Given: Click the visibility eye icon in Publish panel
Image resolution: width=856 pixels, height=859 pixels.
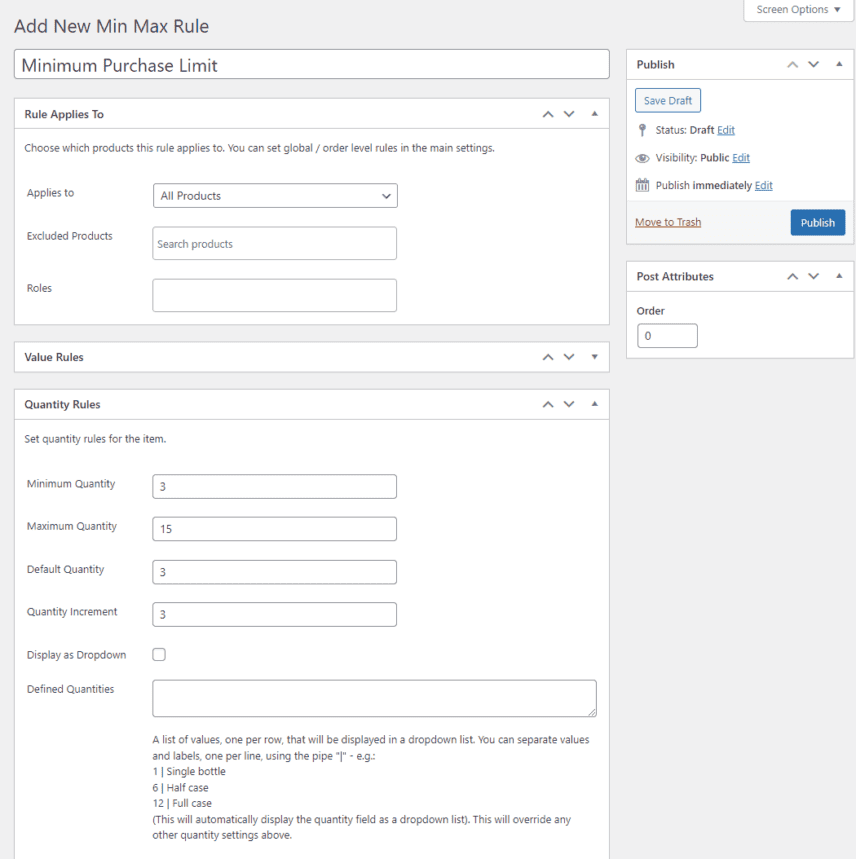Looking at the screenshot, I should (640, 158).
